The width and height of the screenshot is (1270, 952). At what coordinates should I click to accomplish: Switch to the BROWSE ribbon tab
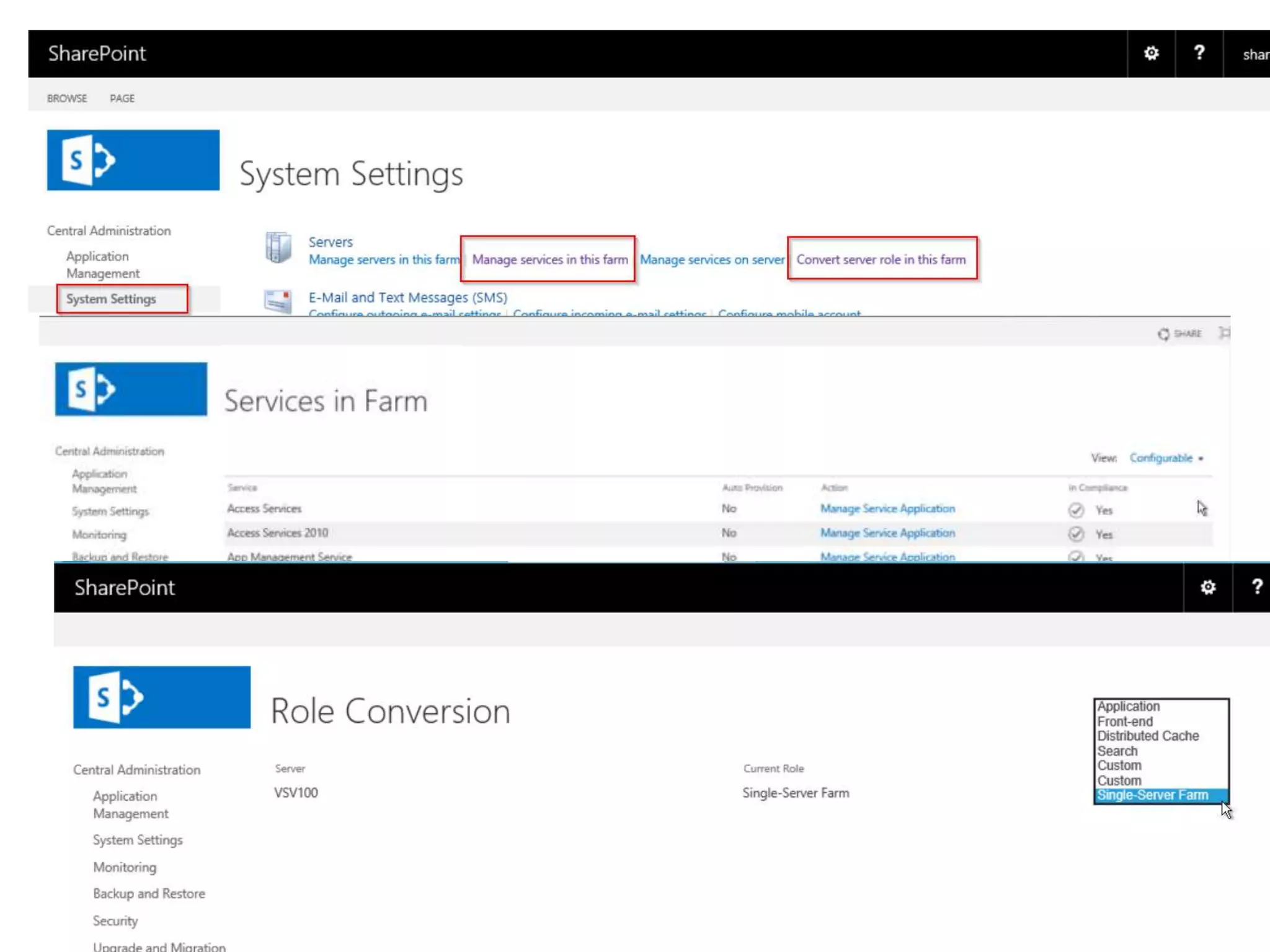(x=67, y=99)
